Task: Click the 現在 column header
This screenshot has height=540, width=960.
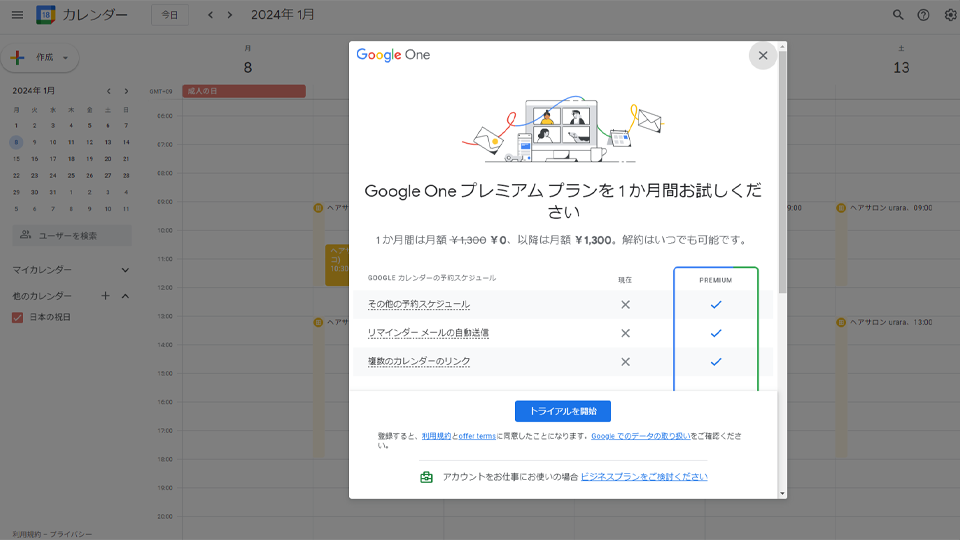Action: [x=624, y=280]
